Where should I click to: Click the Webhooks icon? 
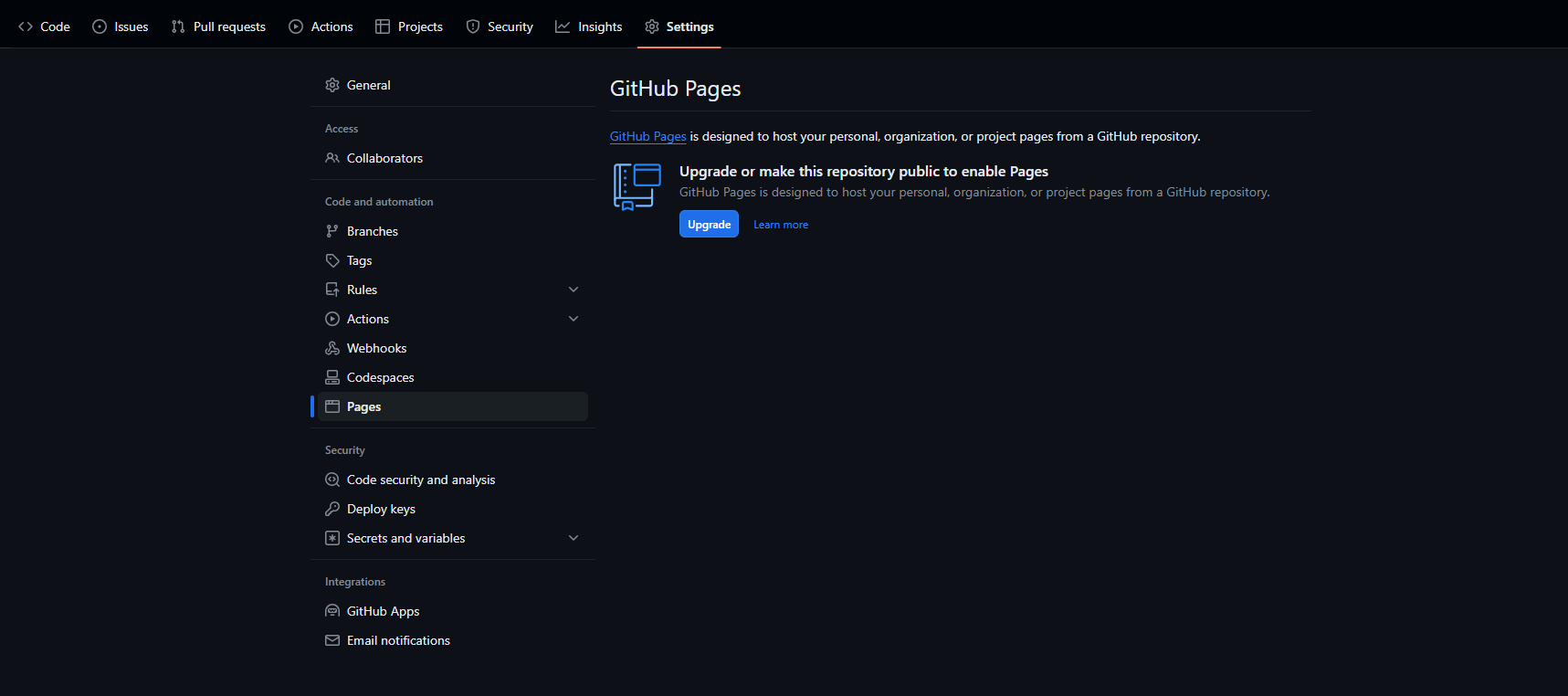[332, 348]
